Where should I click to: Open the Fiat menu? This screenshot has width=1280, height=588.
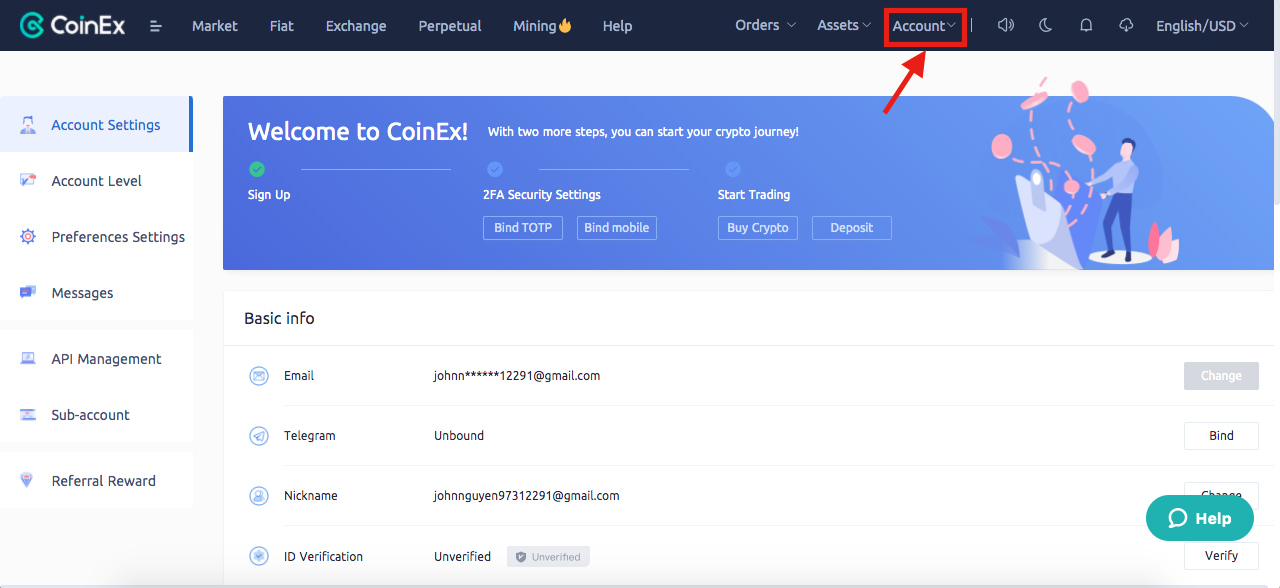[x=282, y=26]
